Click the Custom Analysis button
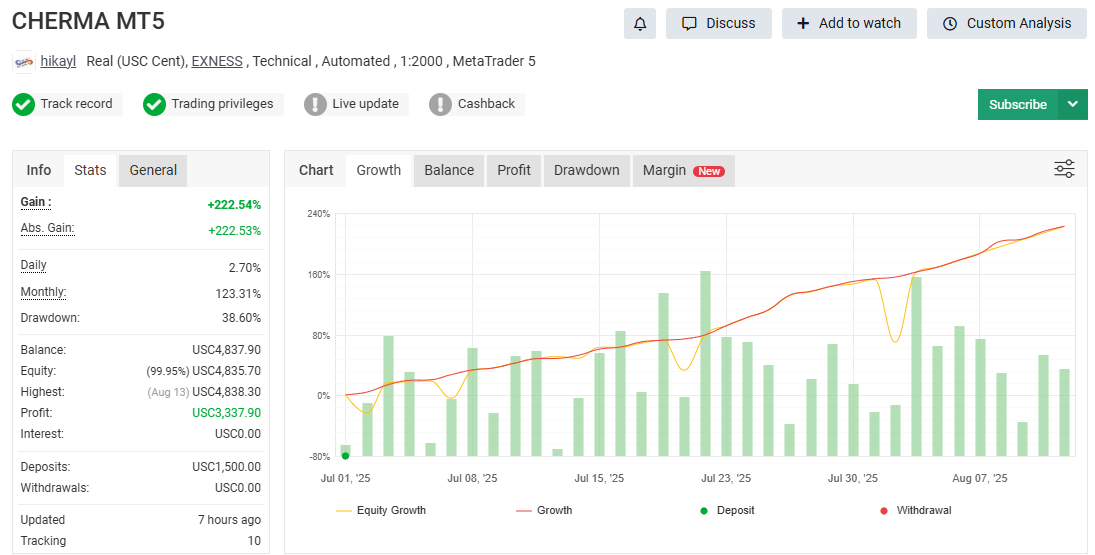Image resolution: width=1095 pixels, height=555 pixels. 1006,24
